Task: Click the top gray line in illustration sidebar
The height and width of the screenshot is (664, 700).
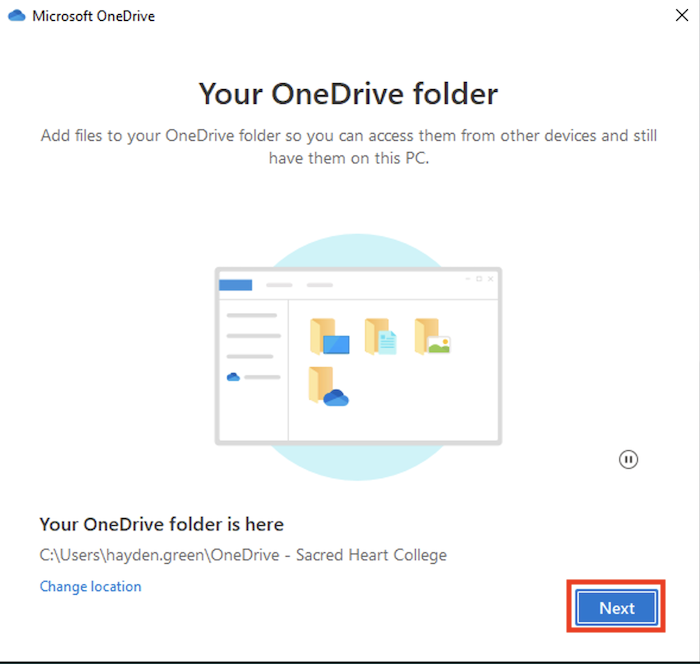Action: coord(252,315)
